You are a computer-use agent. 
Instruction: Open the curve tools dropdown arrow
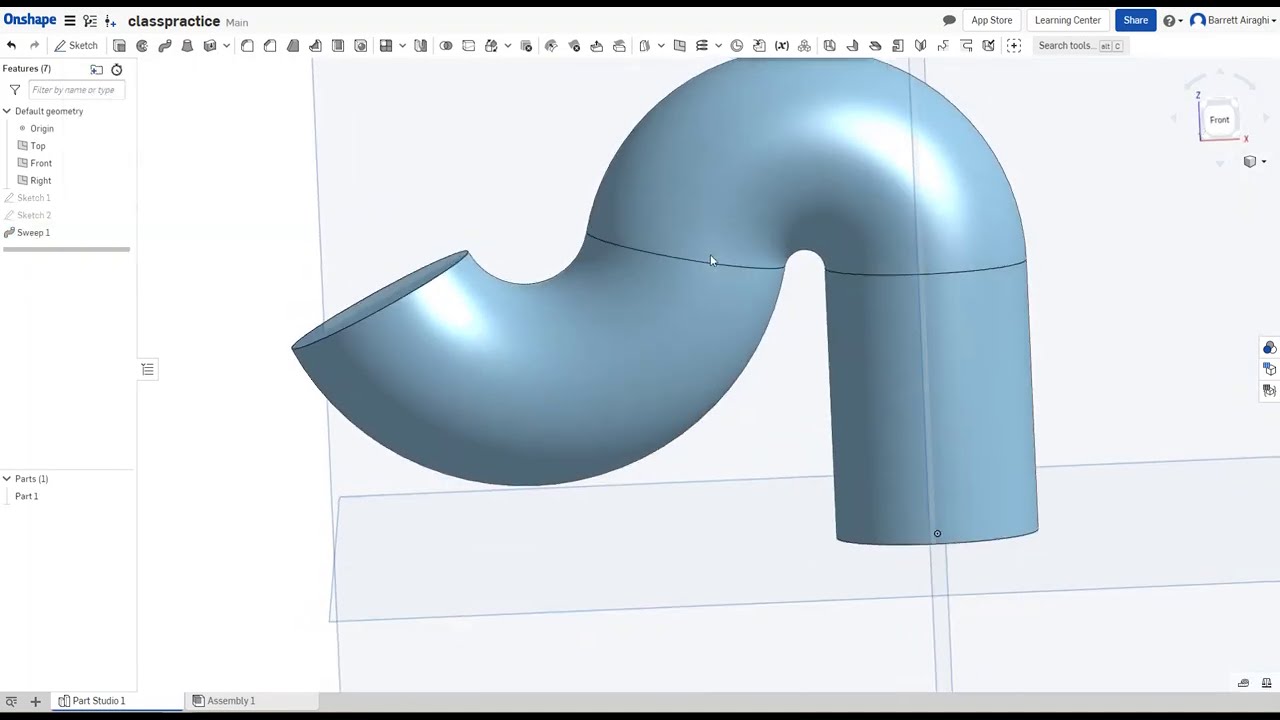[x=718, y=46]
